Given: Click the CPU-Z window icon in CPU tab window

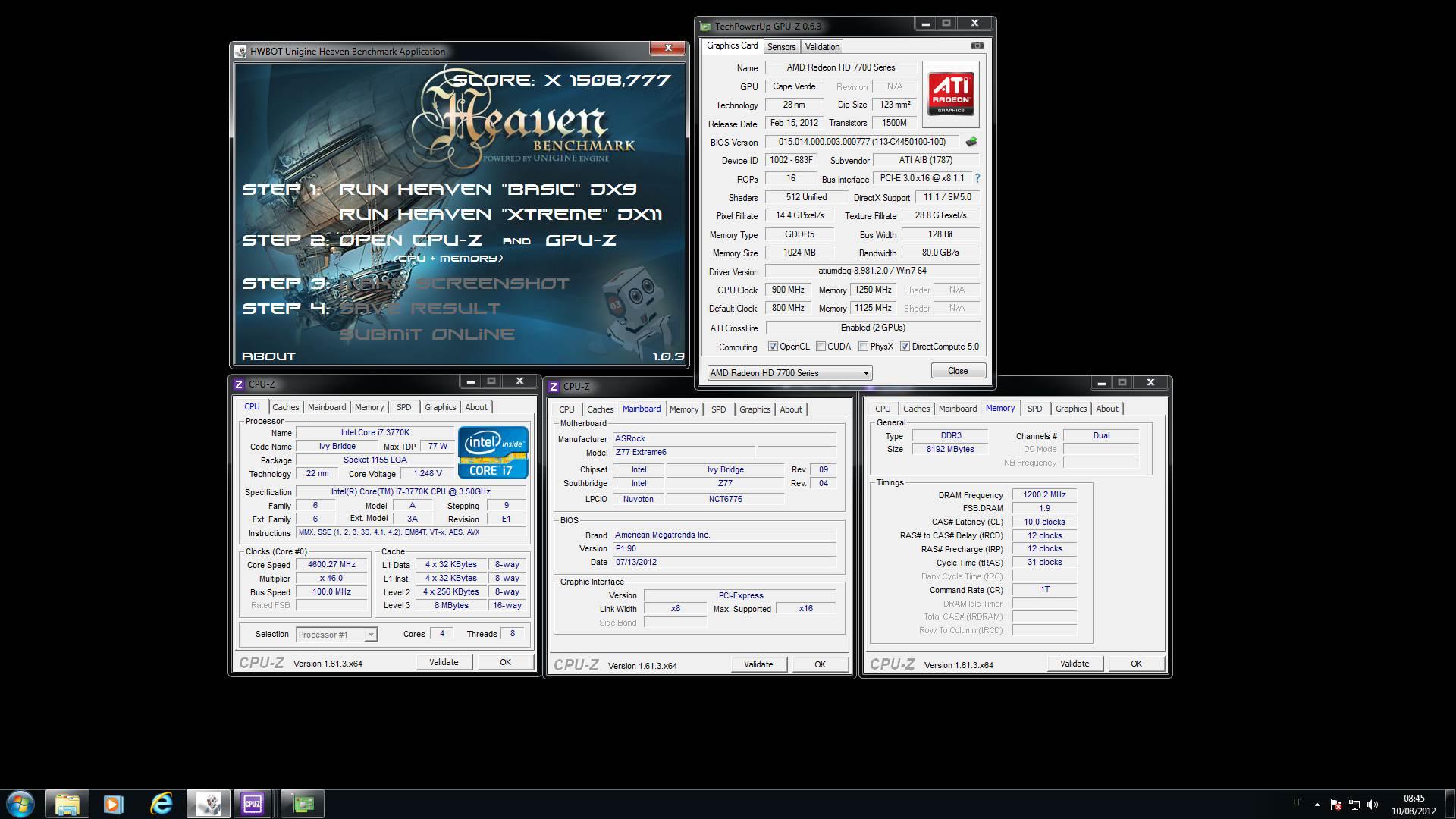Looking at the screenshot, I should pyautogui.click(x=239, y=384).
